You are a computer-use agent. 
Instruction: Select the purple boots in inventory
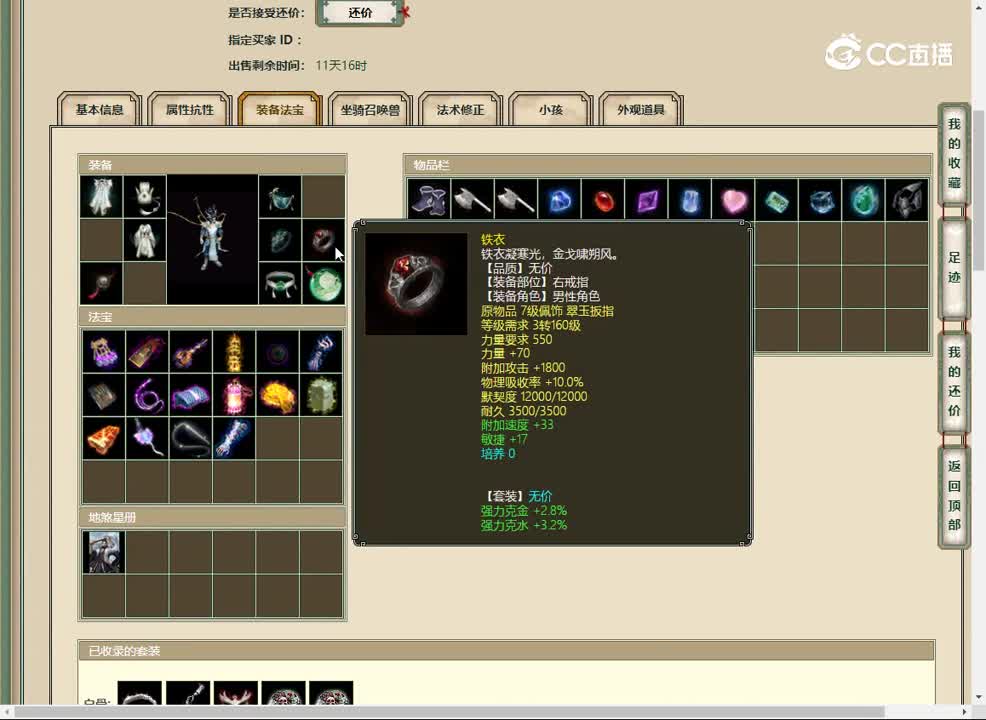point(429,200)
